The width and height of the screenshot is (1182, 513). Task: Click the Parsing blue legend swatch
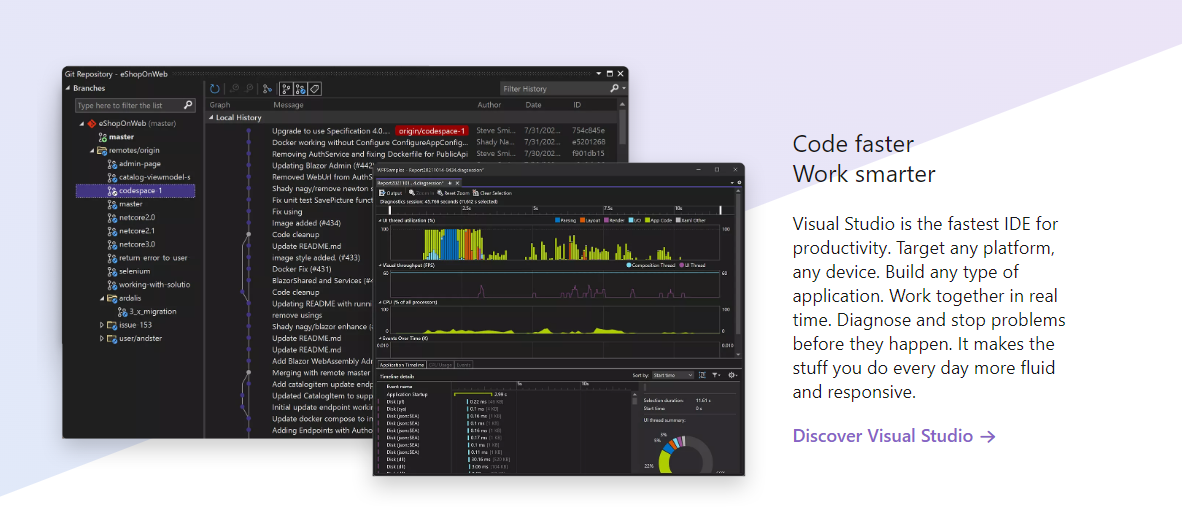(558, 220)
